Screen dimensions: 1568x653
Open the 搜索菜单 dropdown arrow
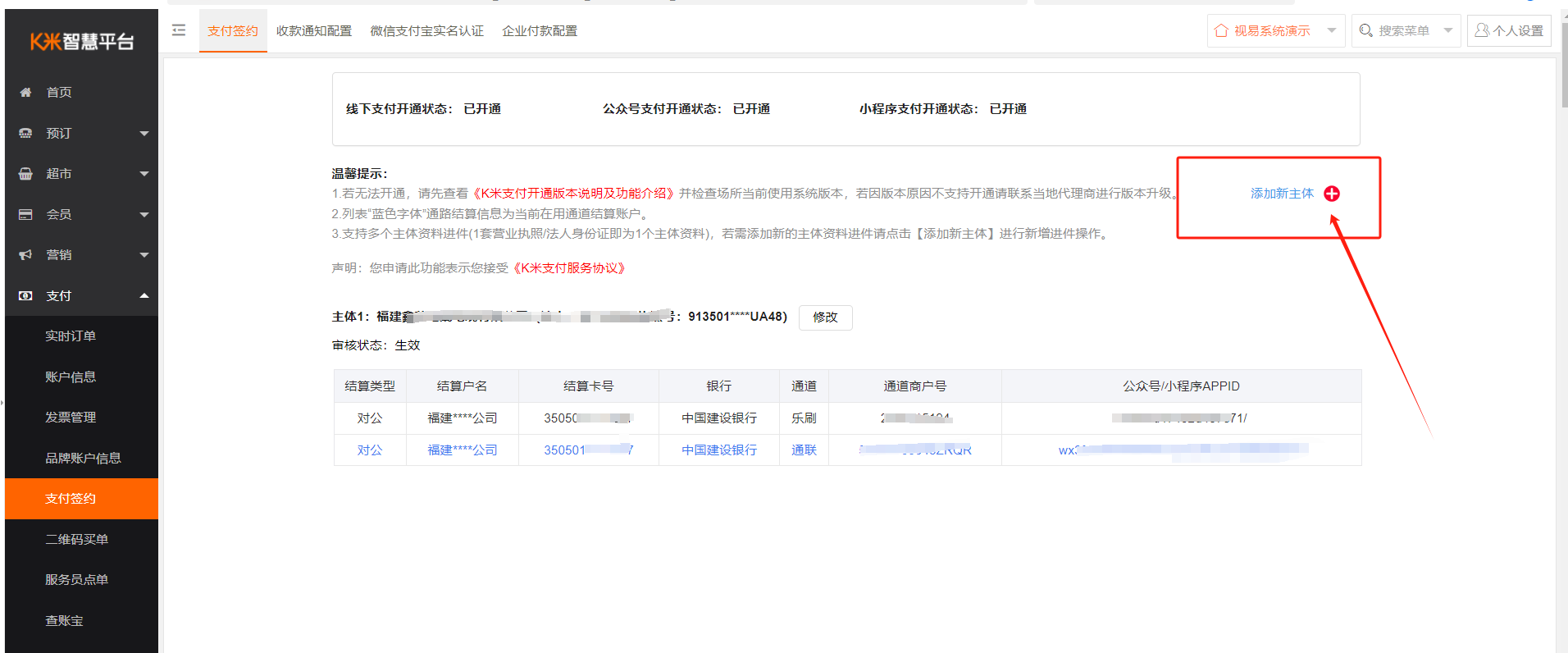1448,30
